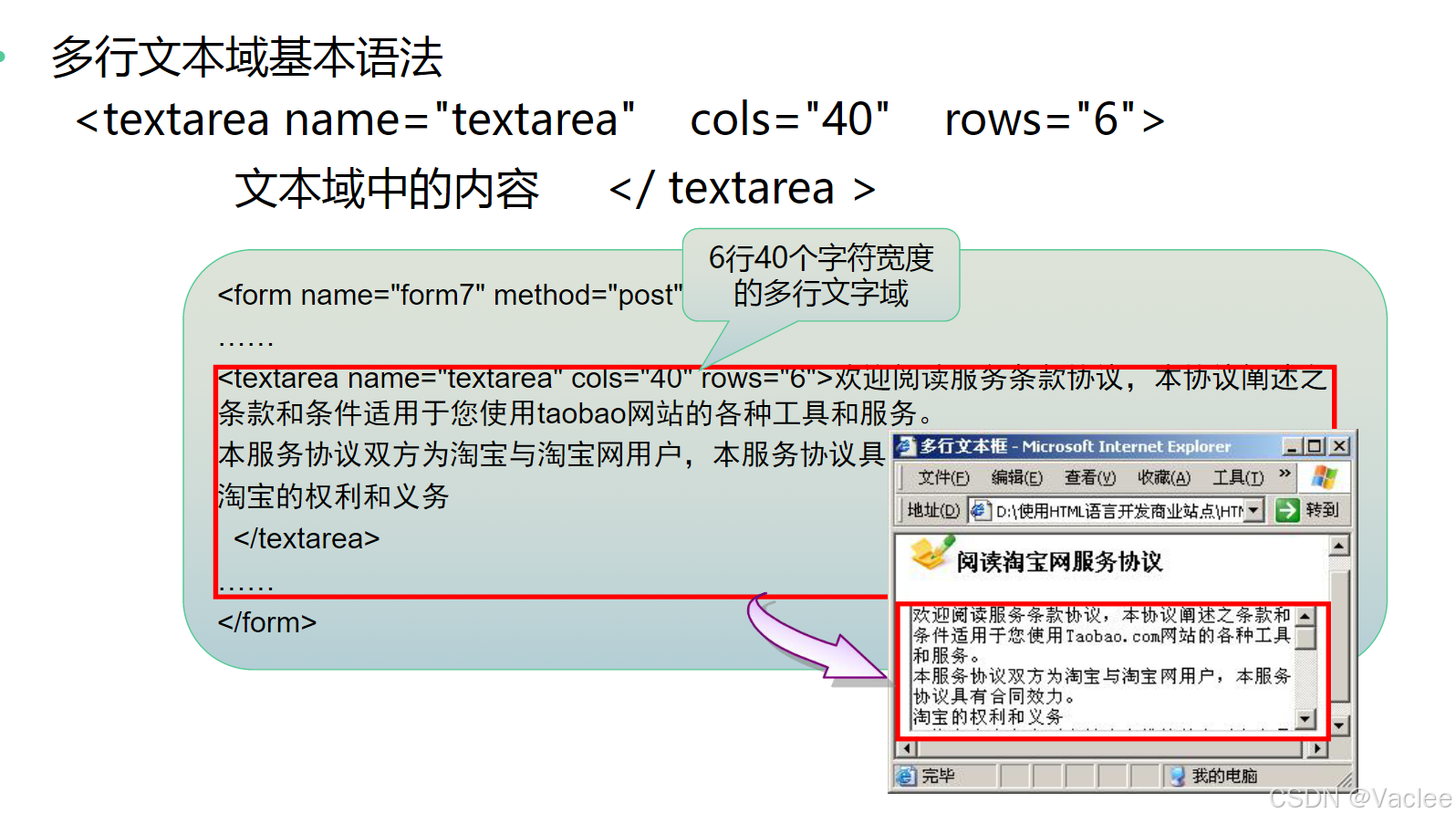Click the page vertical scrollbar thumb
Viewport: 1456px width, 823px height.
tap(1338, 636)
